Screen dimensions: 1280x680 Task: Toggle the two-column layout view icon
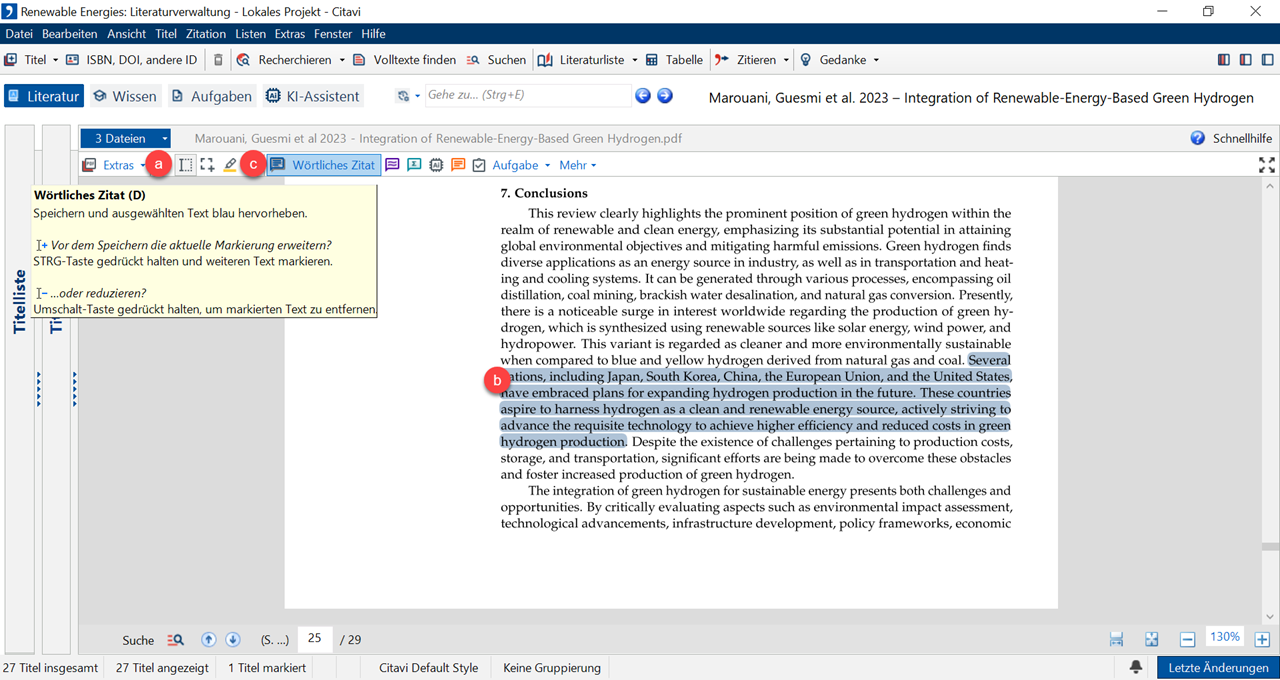click(x=1245, y=60)
